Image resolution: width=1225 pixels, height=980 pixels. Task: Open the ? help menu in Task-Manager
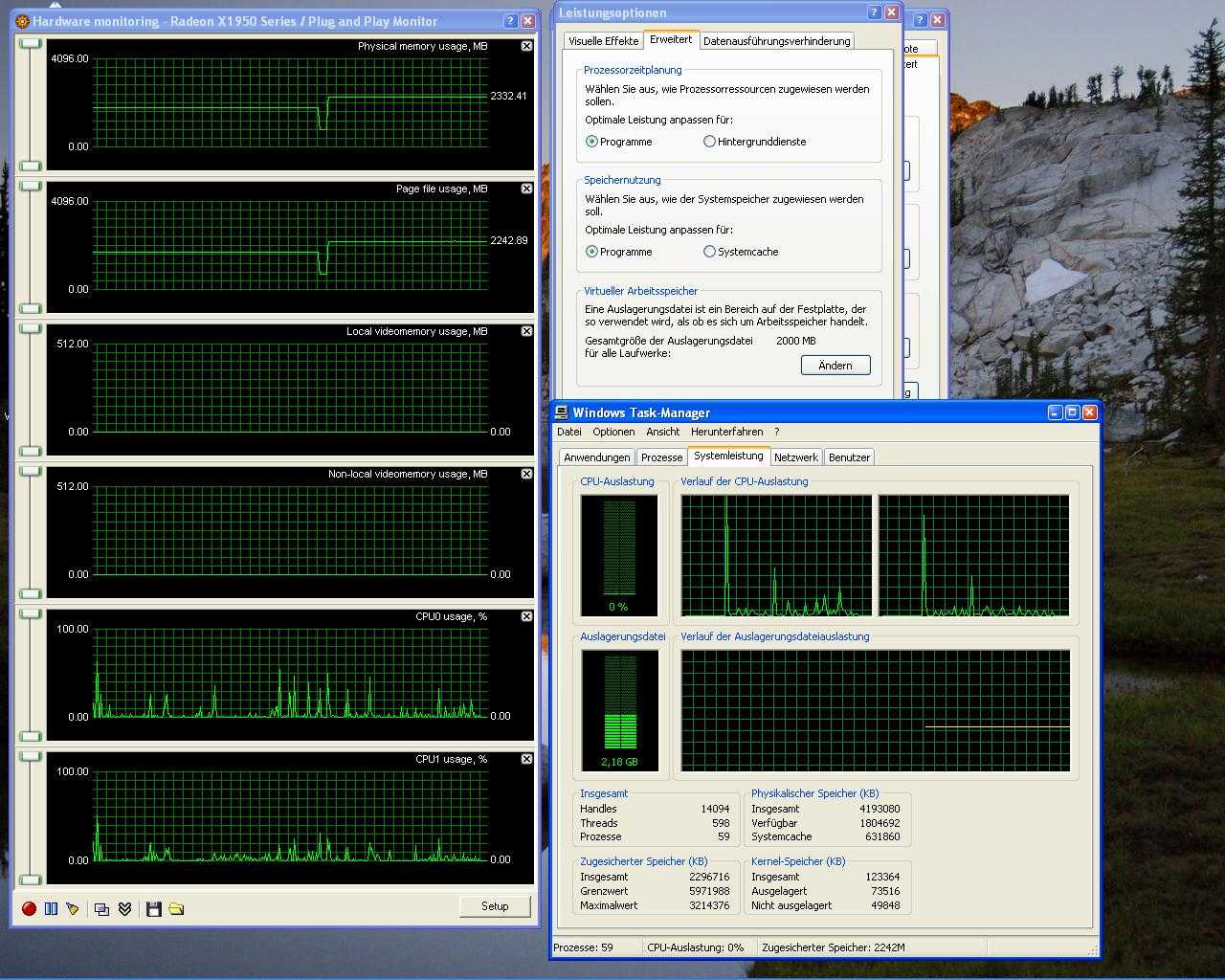click(x=776, y=432)
